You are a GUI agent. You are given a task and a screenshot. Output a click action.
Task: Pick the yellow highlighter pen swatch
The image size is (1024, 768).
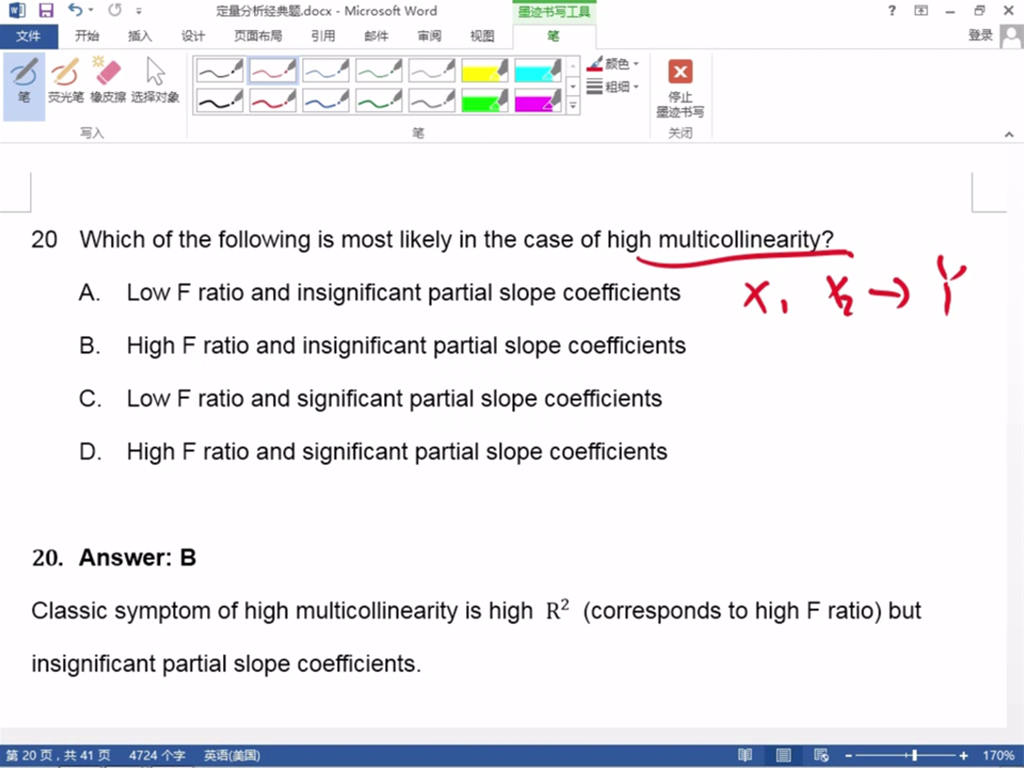click(x=485, y=71)
